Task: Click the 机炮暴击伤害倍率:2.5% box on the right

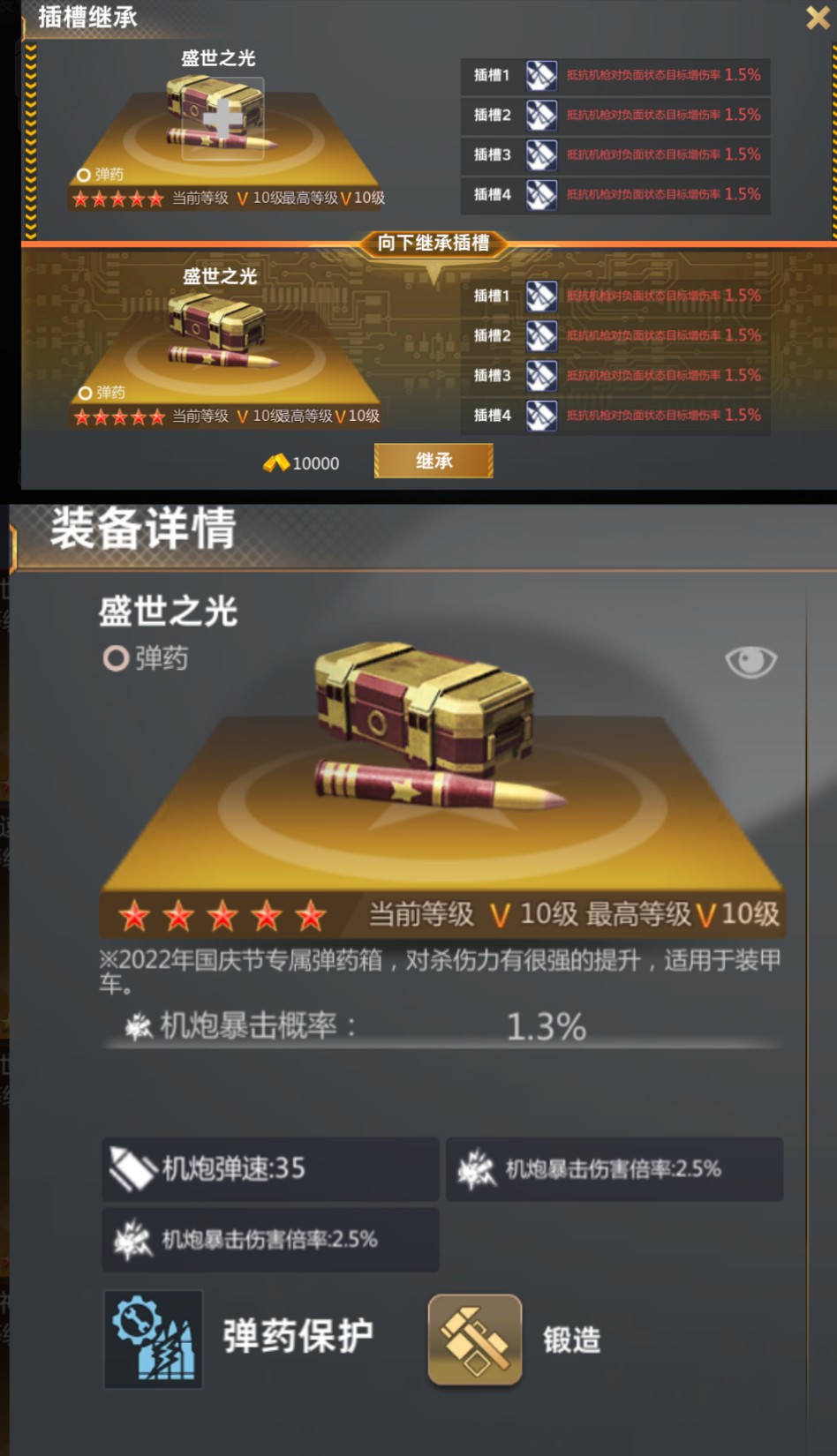Action: click(615, 1169)
